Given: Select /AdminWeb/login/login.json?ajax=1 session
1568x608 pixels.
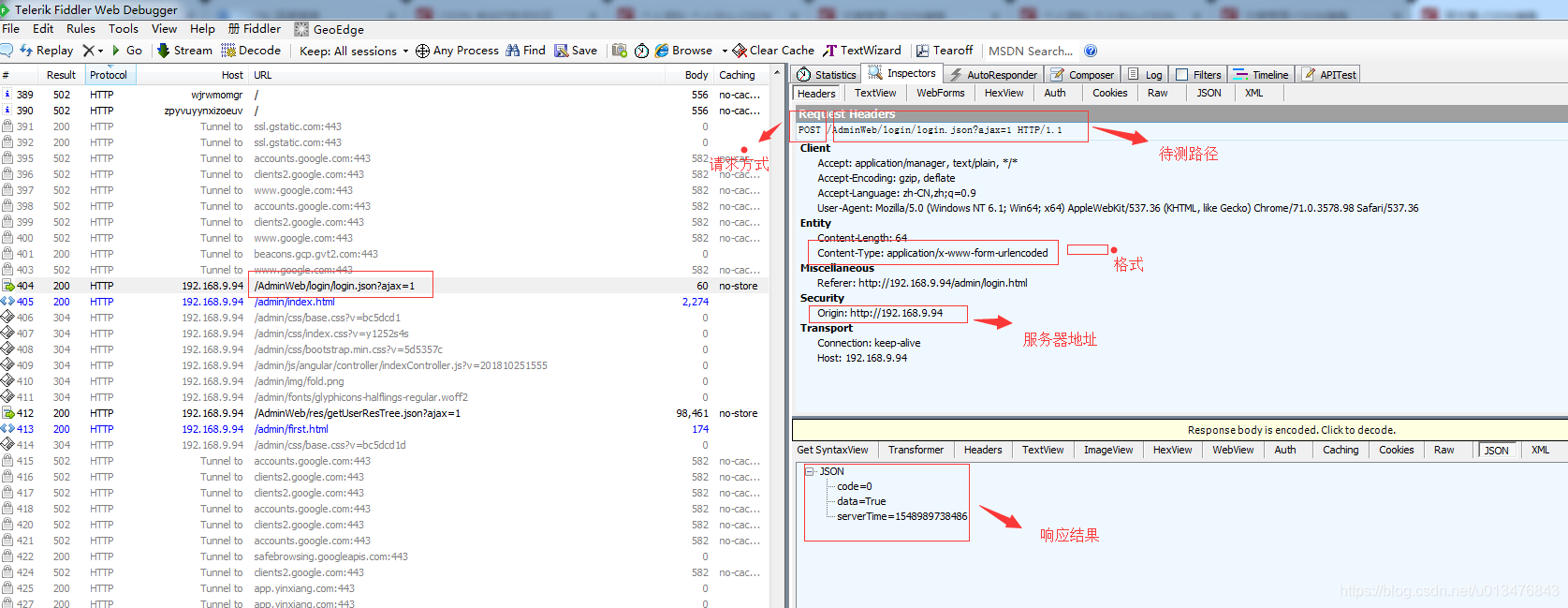Looking at the screenshot, I should pyautogui.click(x=334, y=286).
